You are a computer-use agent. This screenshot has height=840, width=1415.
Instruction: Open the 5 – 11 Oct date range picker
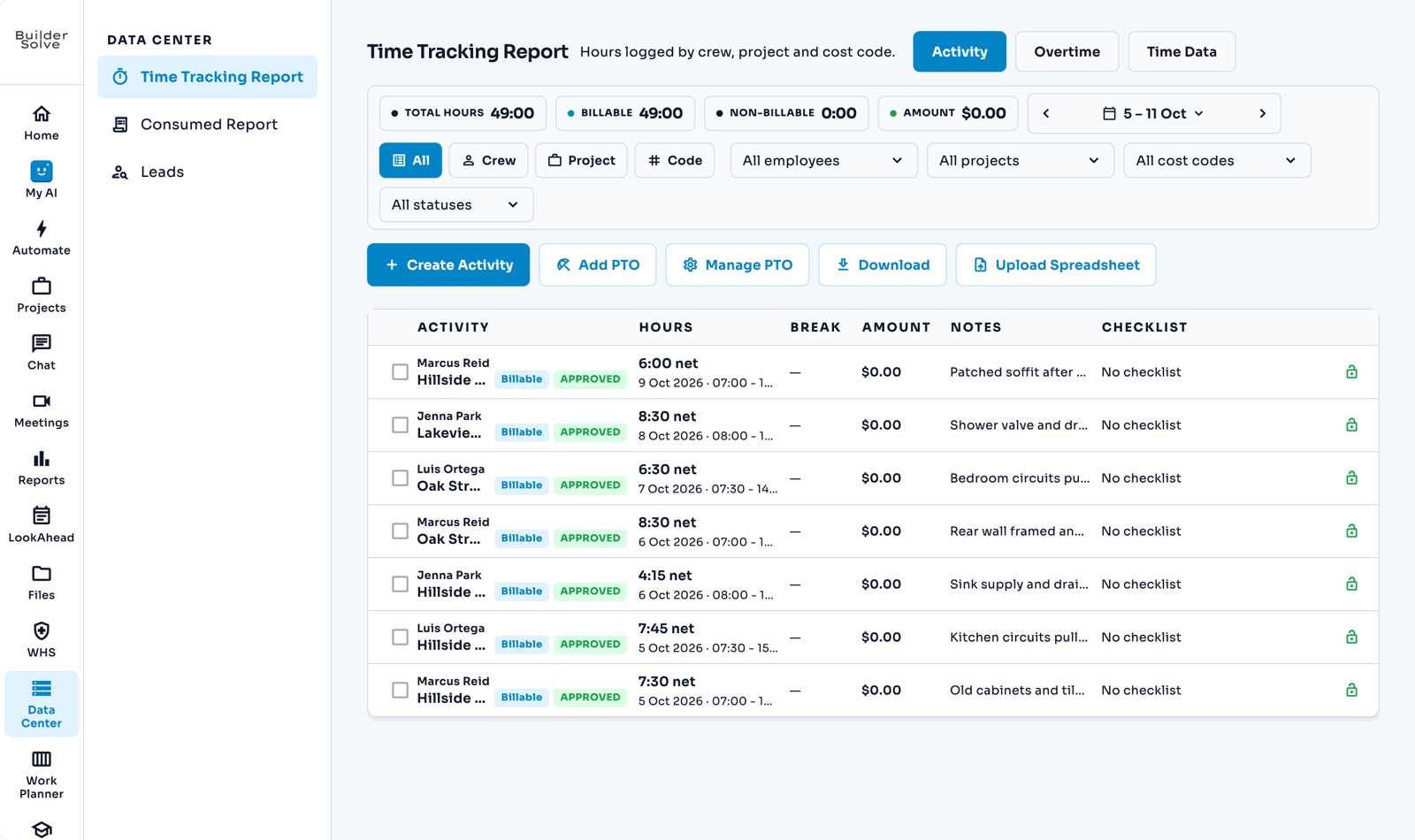click(1153, 113)
